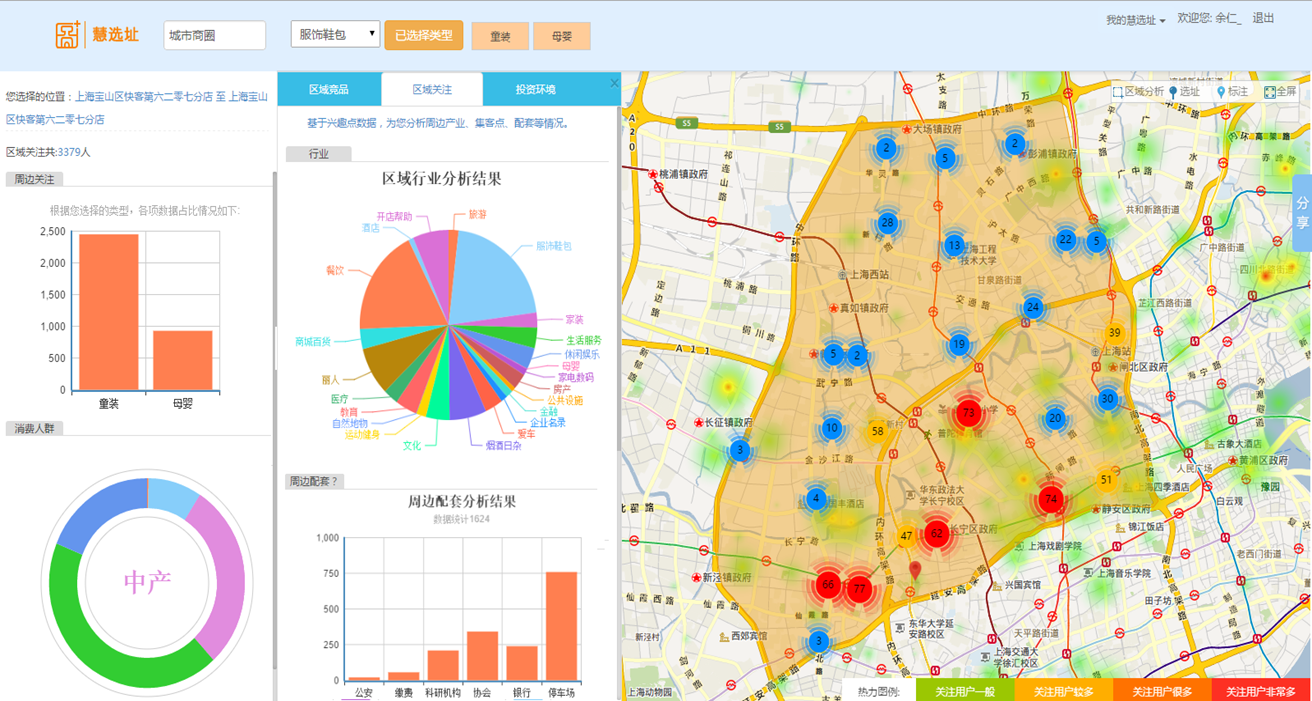Click the 中产 label in the donut chart
This screenshot has width=1312, height=701.
pos(147,581)
